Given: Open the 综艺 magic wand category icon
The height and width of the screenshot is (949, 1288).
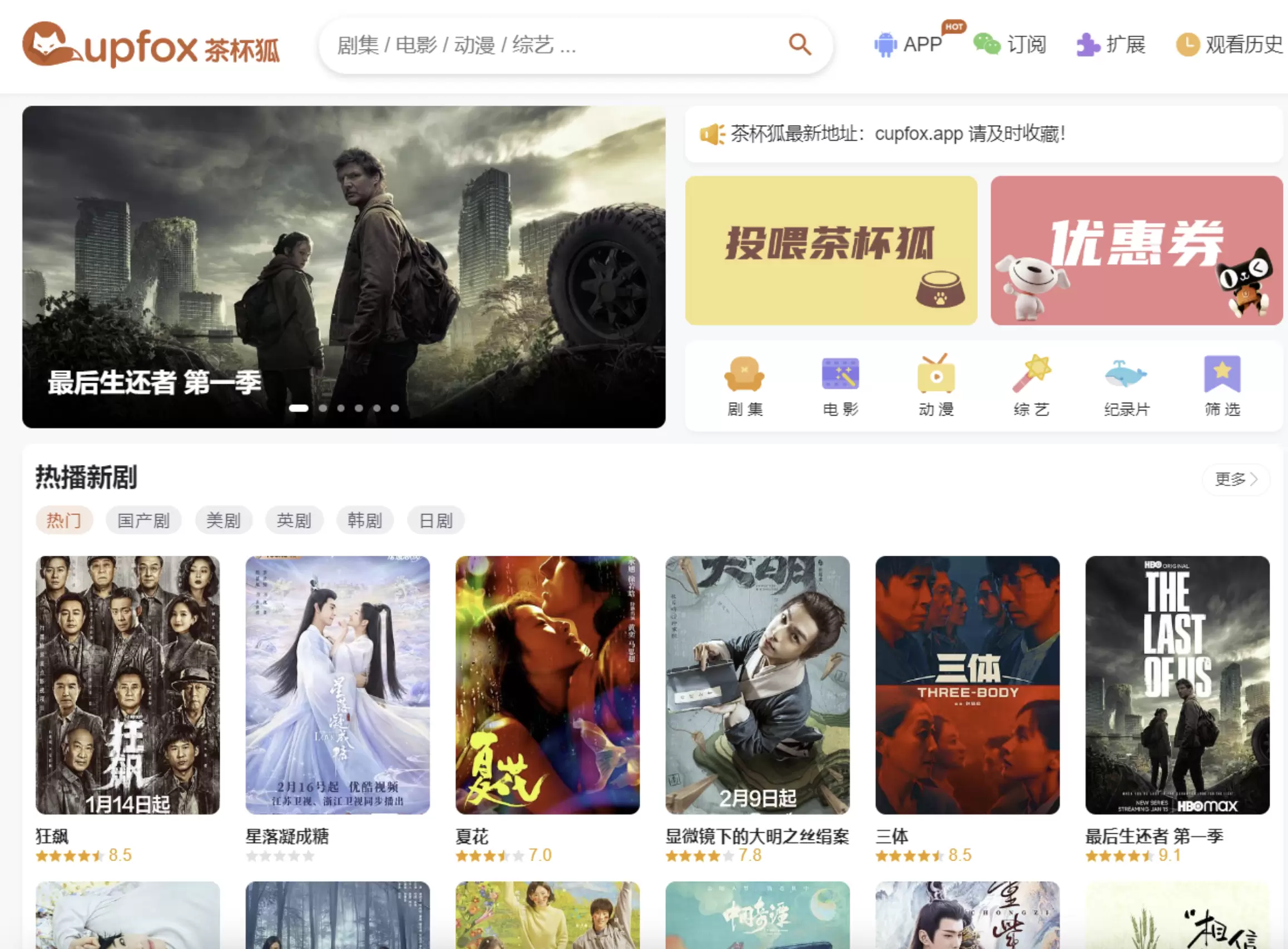Looking at the screenshot, I should (x=1031, y=373).
